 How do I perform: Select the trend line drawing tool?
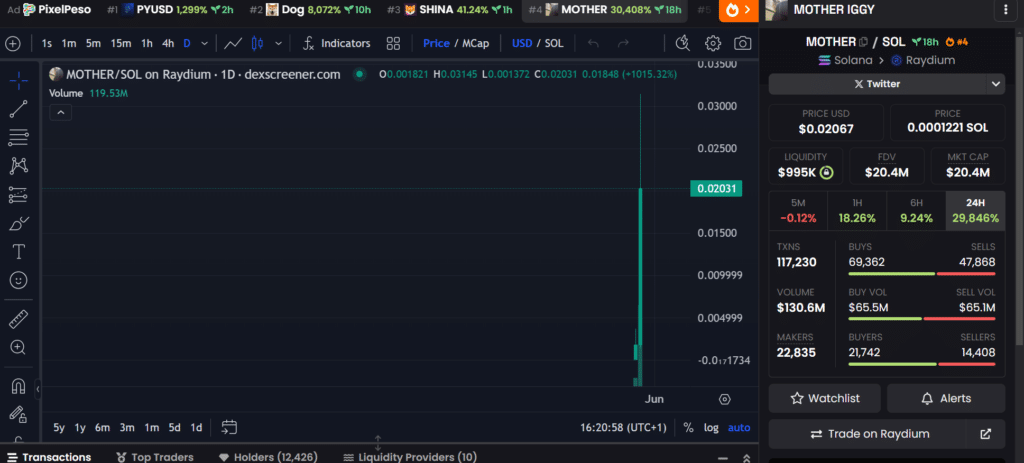pyautogui.click(x=19, y=109)
